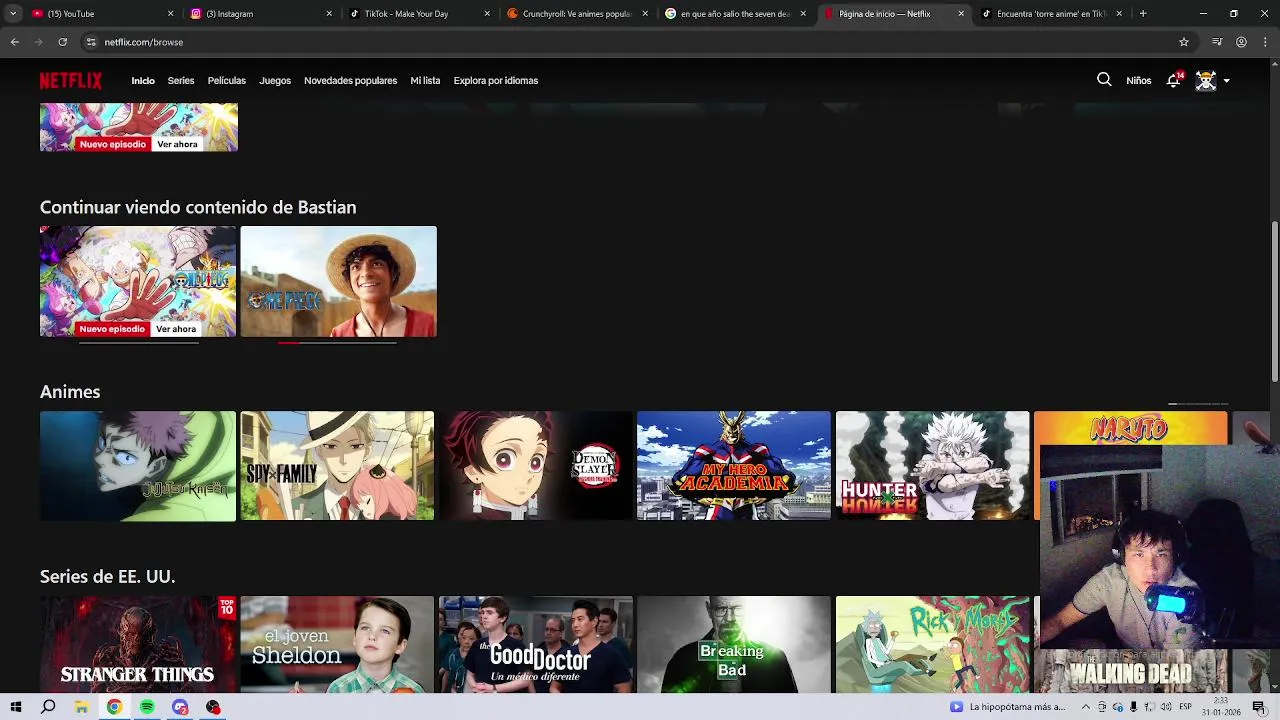Open the volume icon in system tray
The image size is (1280, 720).
point(1166,707)
